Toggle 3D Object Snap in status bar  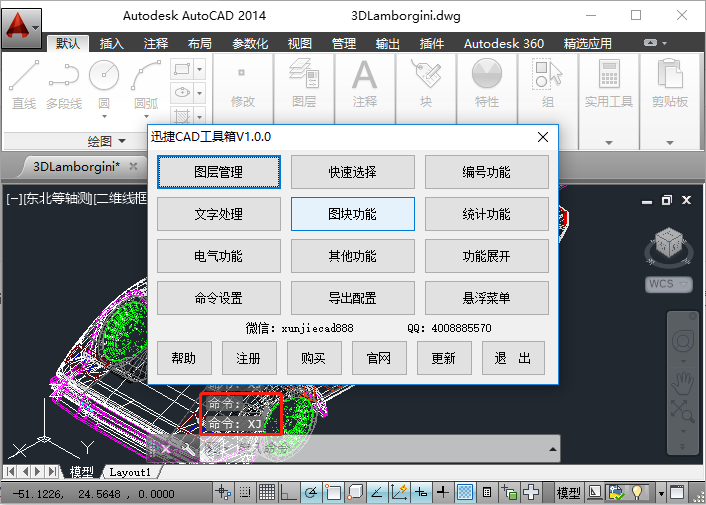pos(355,493)
